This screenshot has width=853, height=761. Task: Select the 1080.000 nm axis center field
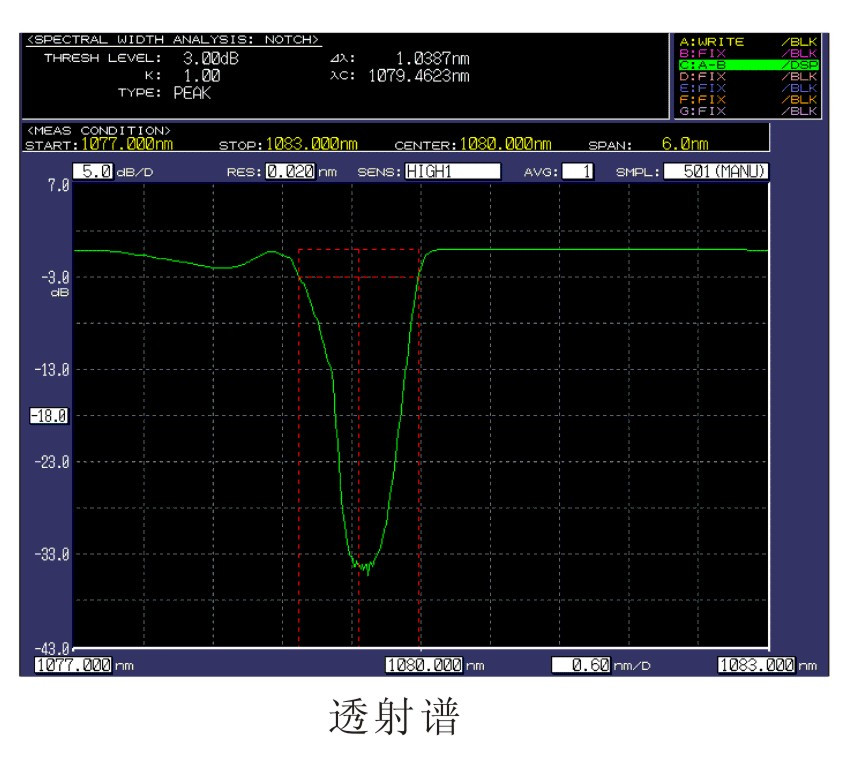424,665
